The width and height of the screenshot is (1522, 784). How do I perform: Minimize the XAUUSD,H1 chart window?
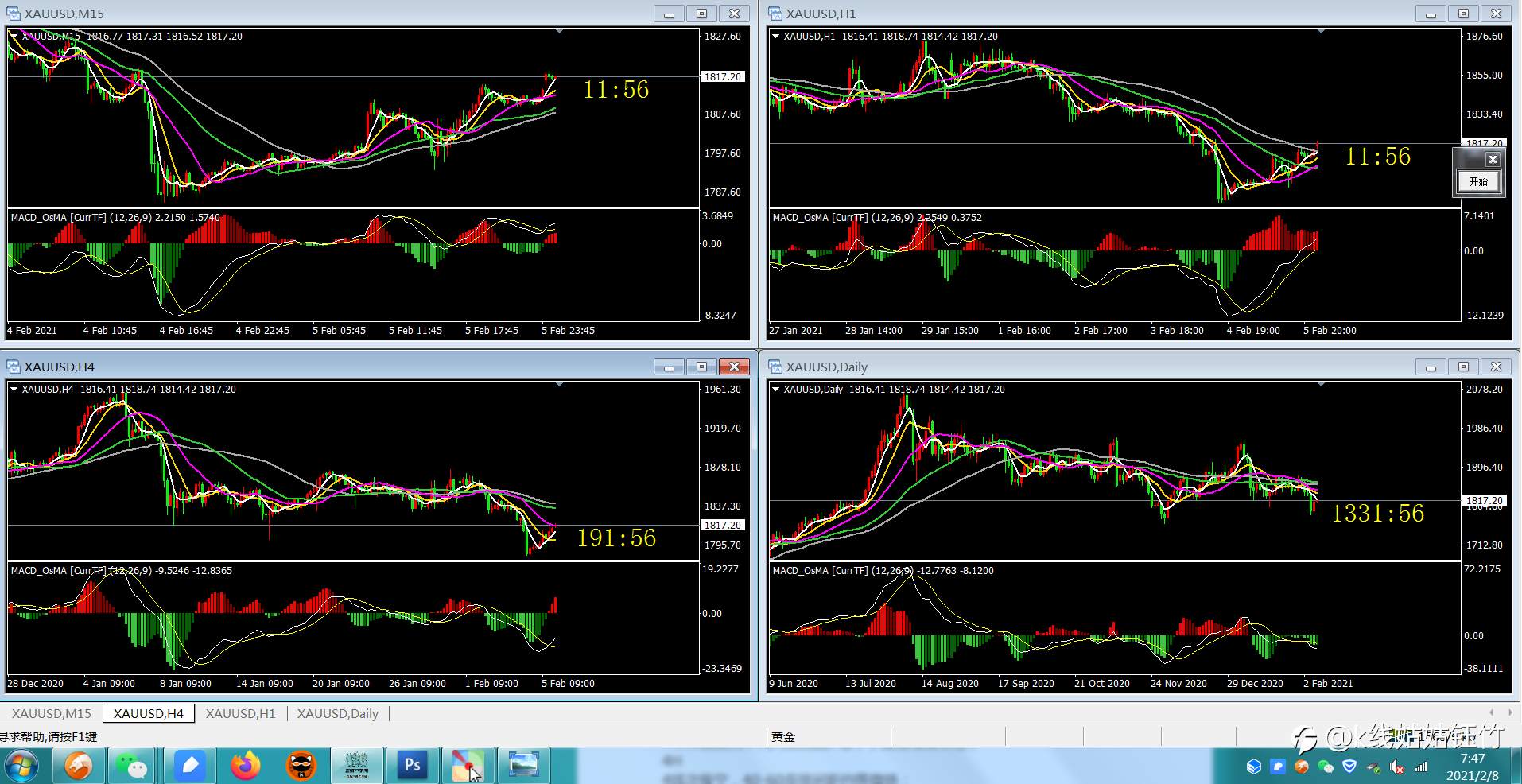pos(1430,14)
